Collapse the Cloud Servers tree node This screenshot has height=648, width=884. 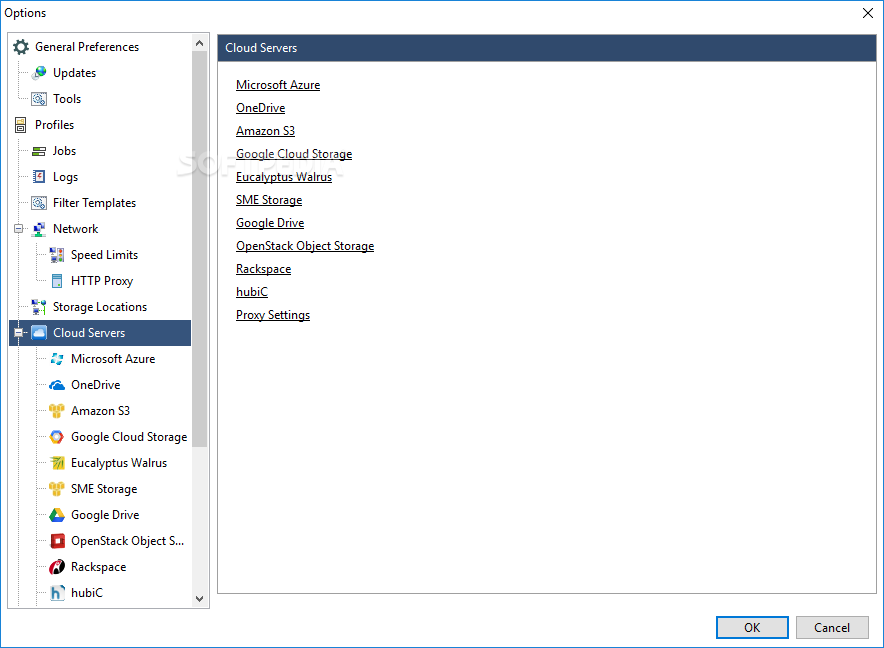[19, 333]
